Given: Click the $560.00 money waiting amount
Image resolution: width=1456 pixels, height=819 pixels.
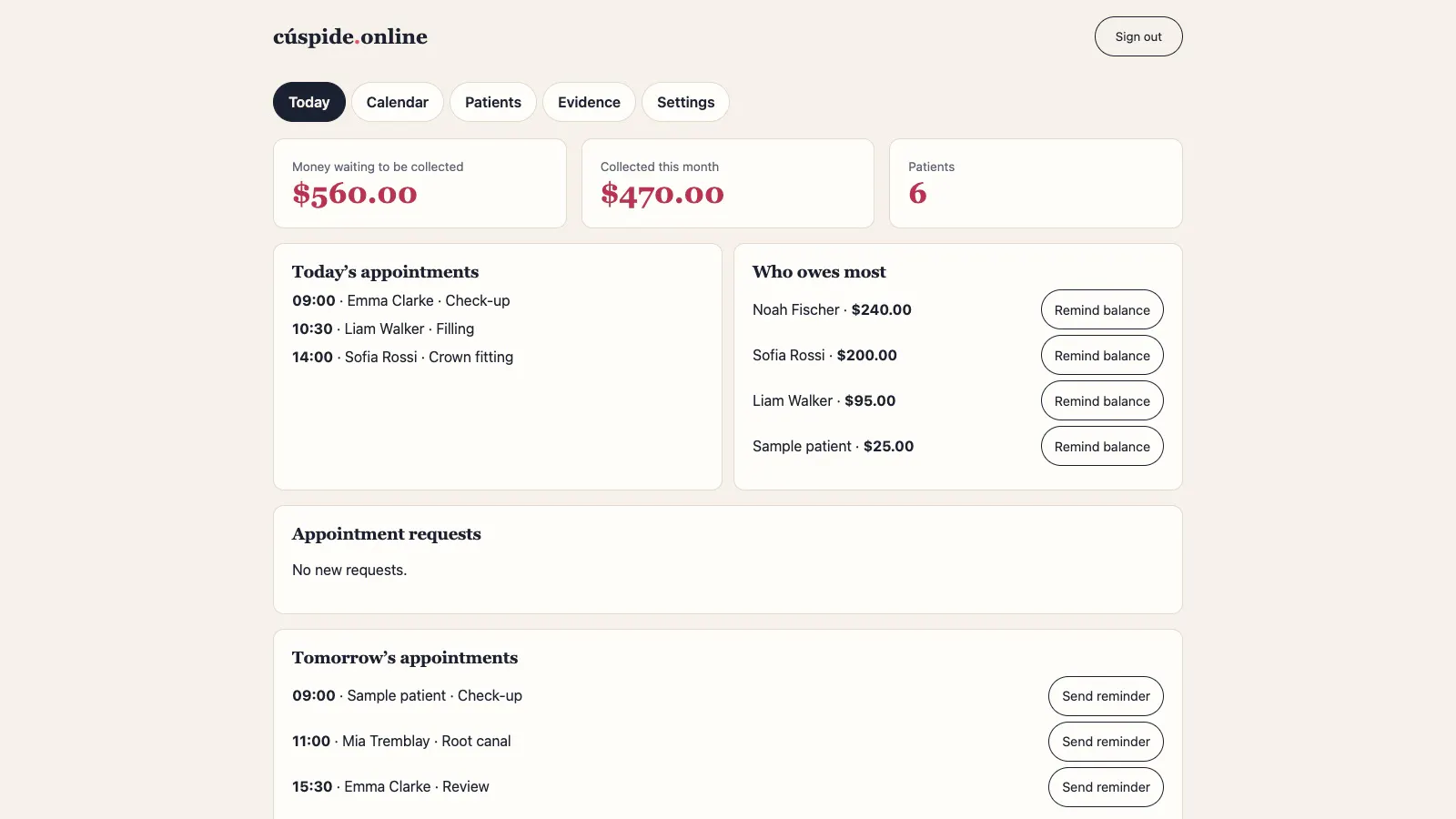Looking at the screenshot, I should coord(355,194).
